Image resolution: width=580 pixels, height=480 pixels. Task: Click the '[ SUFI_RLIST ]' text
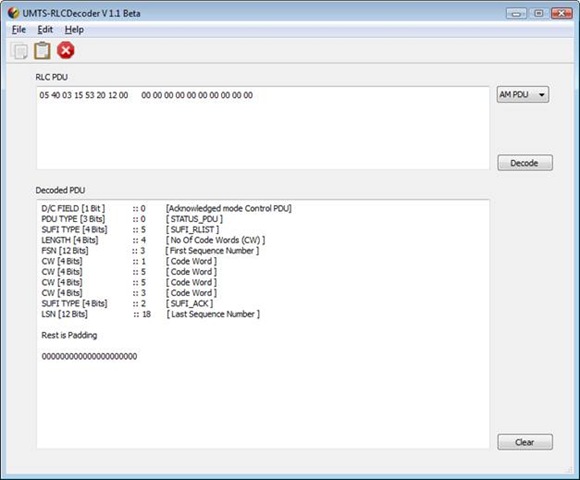pyautogui.click(x=192, y=230)
